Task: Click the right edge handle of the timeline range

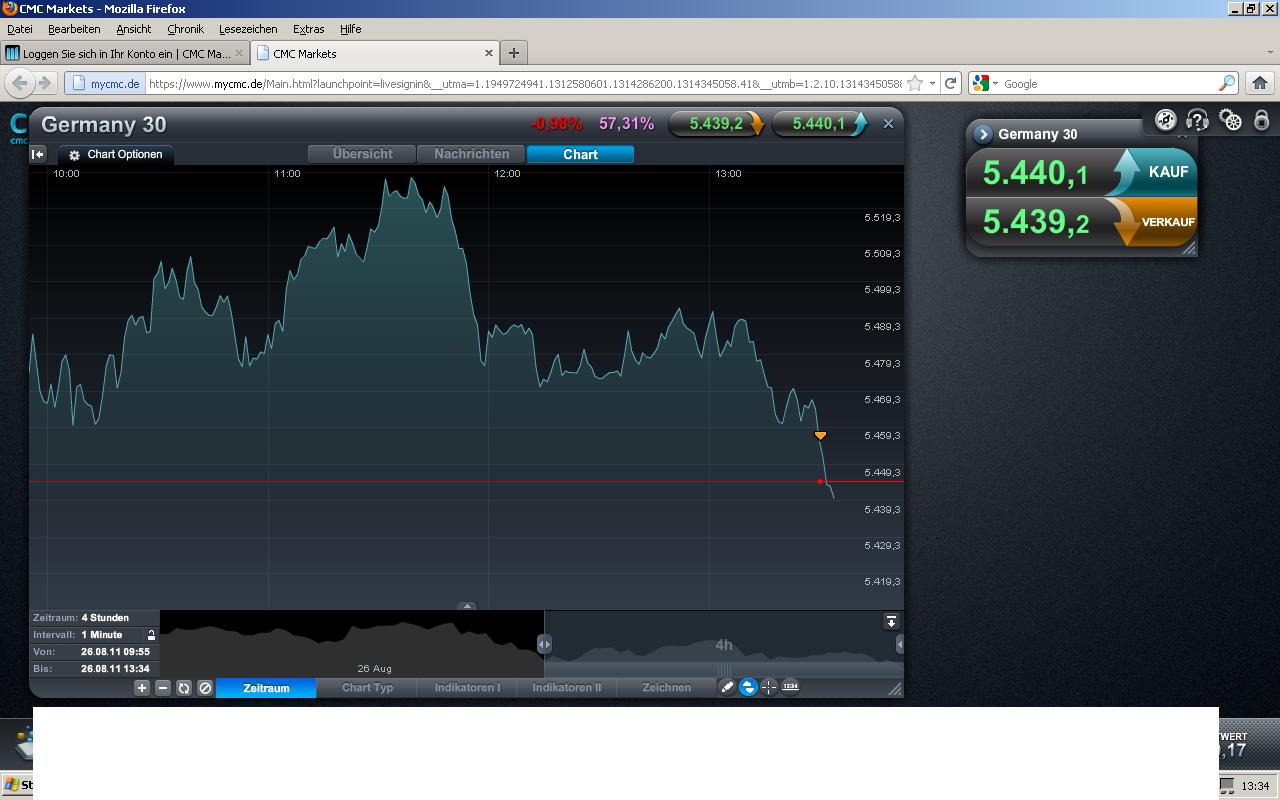Action: (x=900, y=645)
